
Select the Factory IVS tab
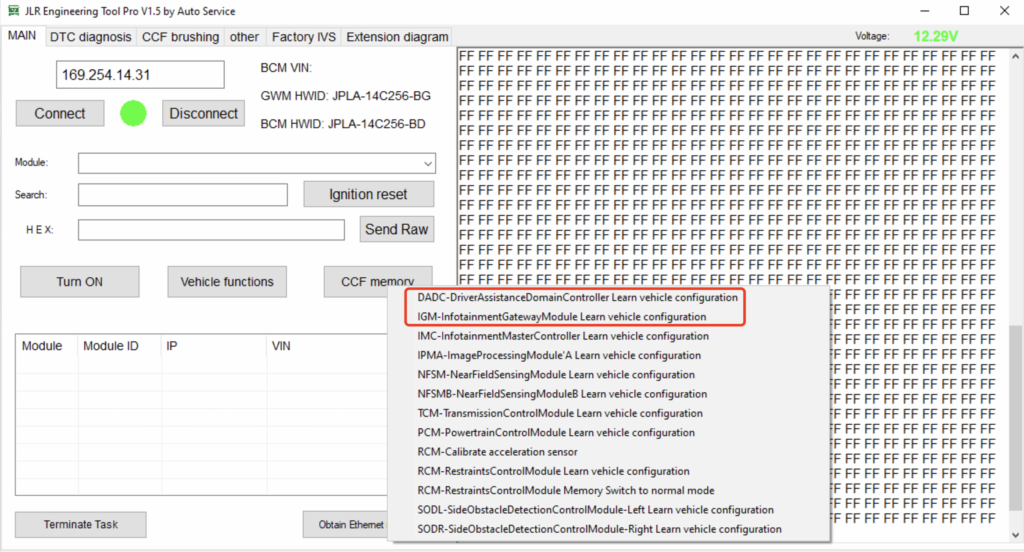pos(303,37)
